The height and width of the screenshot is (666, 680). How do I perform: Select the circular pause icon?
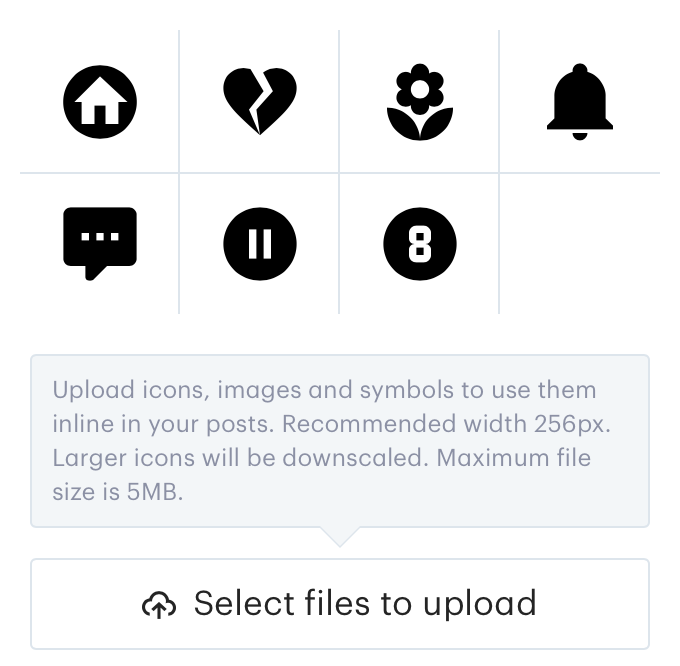pyautogui.click(x=260, y=244)
